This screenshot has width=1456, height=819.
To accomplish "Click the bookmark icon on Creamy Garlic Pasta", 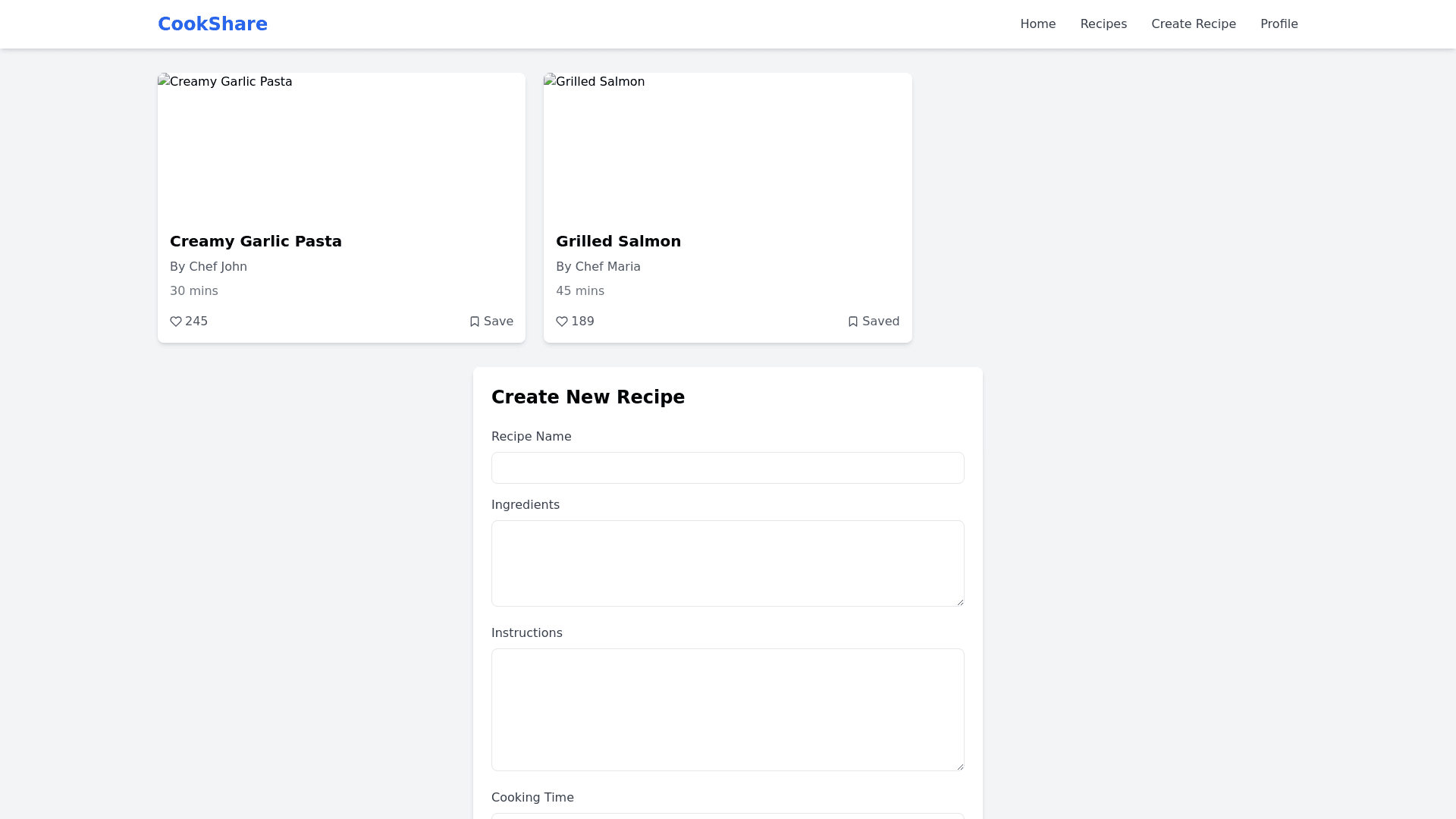I will pyautogui.click(x=475, y=322).
